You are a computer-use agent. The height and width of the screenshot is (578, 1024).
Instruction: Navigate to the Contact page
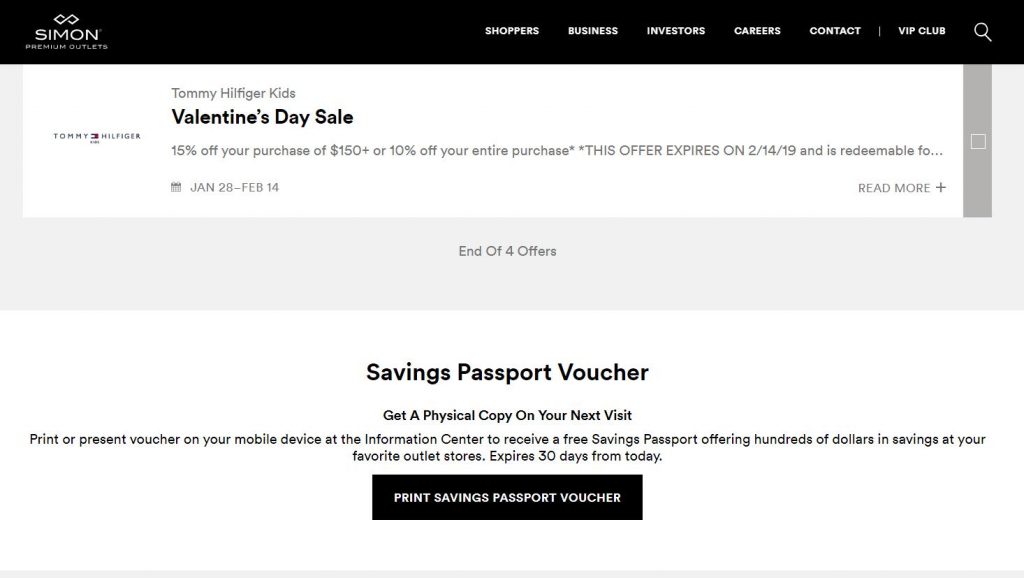point(835,31)
